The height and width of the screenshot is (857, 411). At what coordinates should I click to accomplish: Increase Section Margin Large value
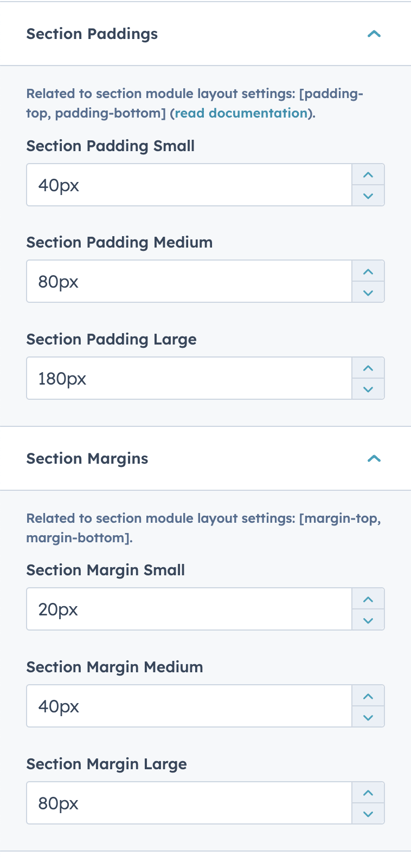368,793
